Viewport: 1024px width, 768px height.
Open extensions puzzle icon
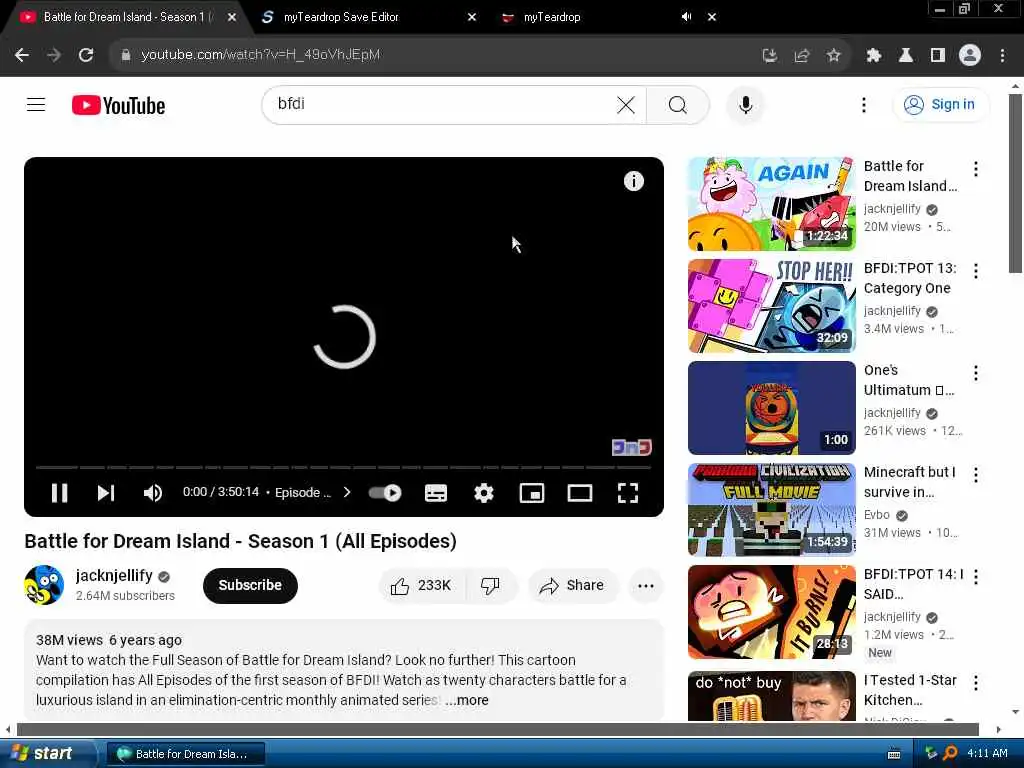click(873, 56)
